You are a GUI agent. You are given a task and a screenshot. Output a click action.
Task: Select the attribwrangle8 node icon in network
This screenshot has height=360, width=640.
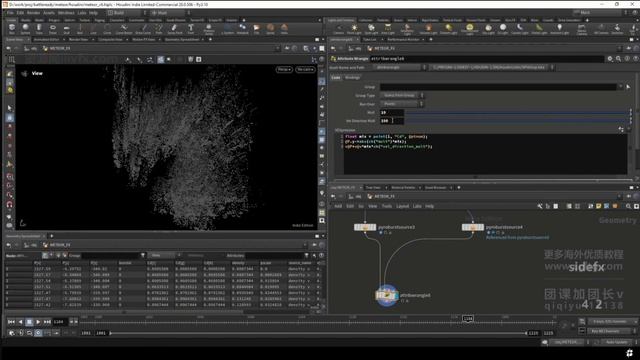tap(386, 295)
